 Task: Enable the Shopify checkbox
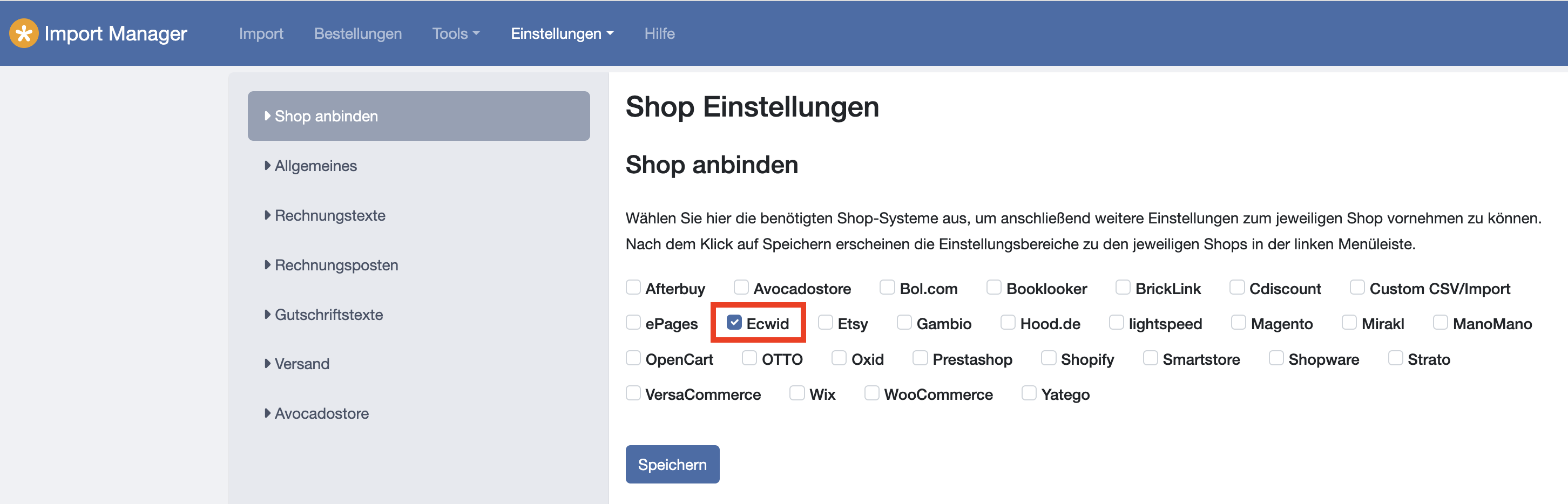(x=1048, y=358)
